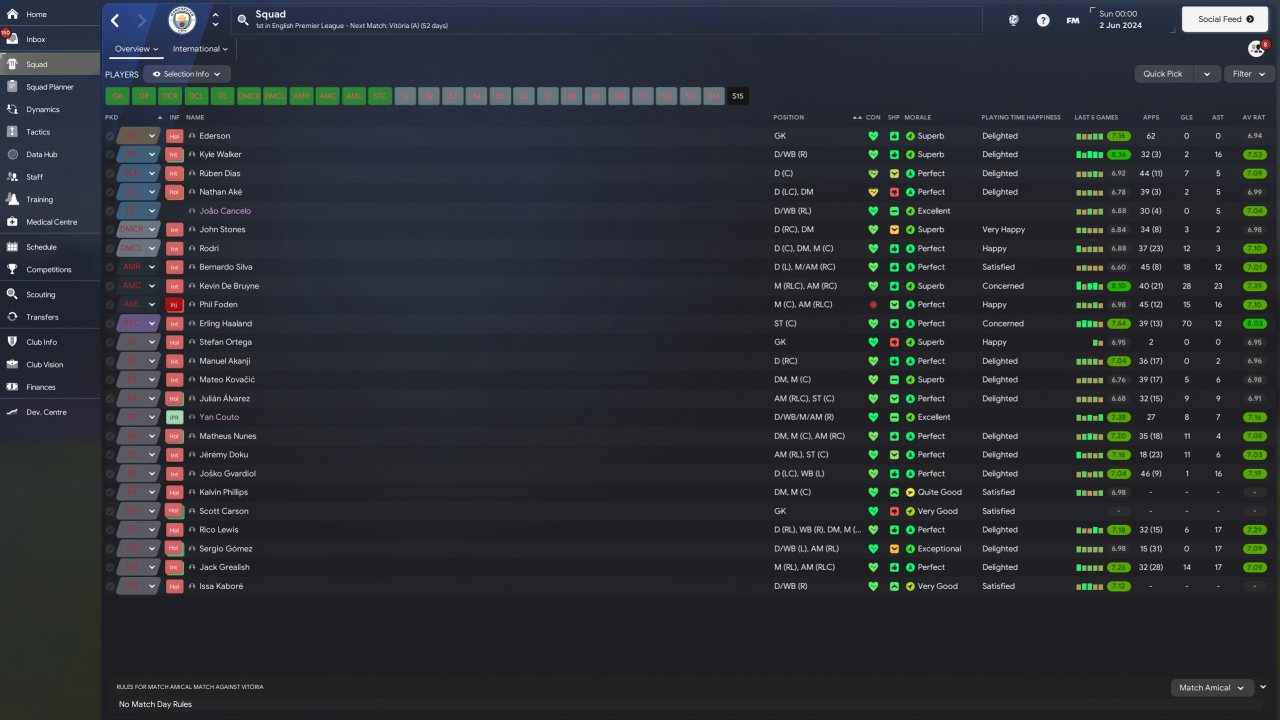Go back with the left arrow
This screenshot has width=1280, height=720.
pos(115,20)
